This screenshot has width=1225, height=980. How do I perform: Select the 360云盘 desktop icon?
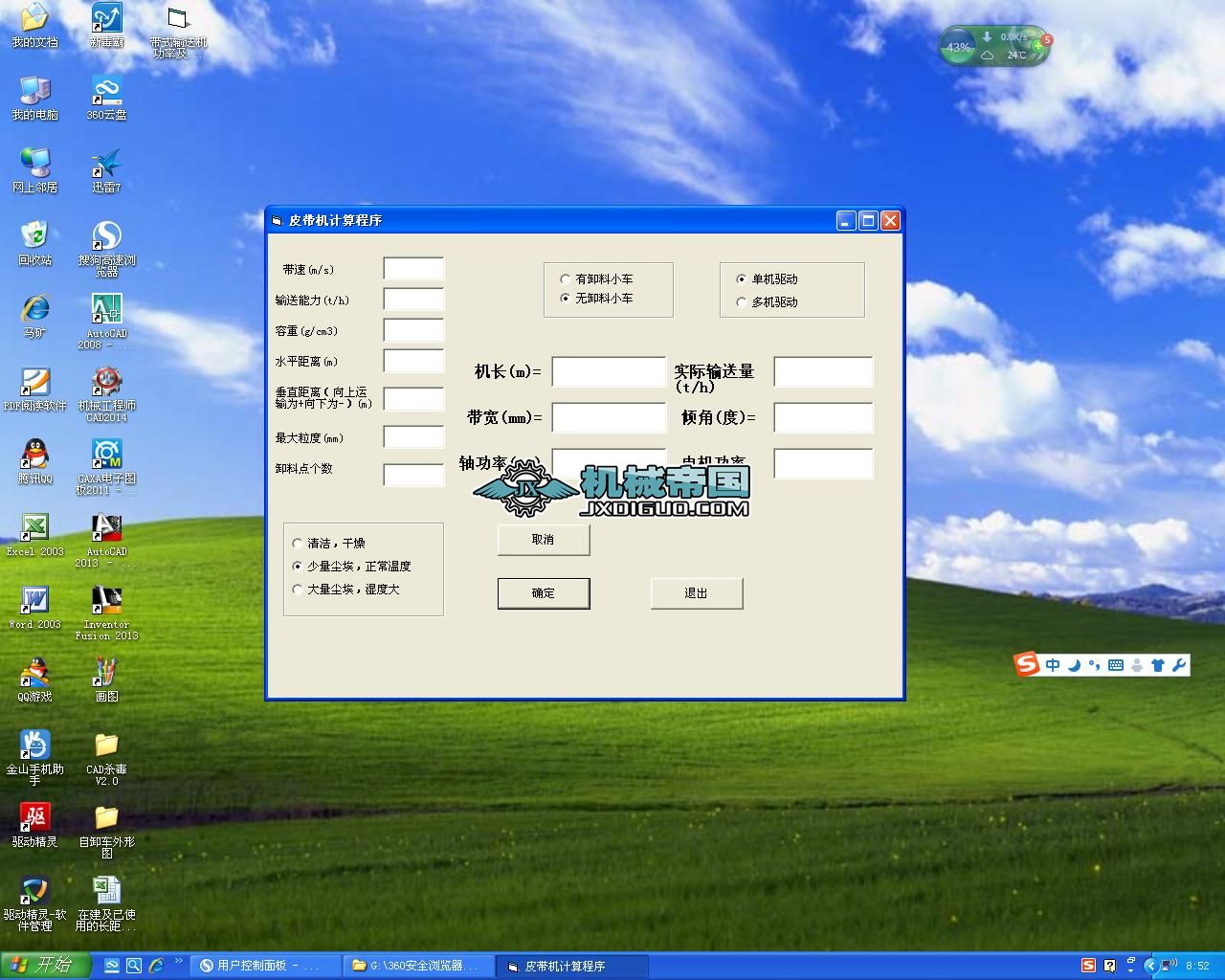point(107,99)
